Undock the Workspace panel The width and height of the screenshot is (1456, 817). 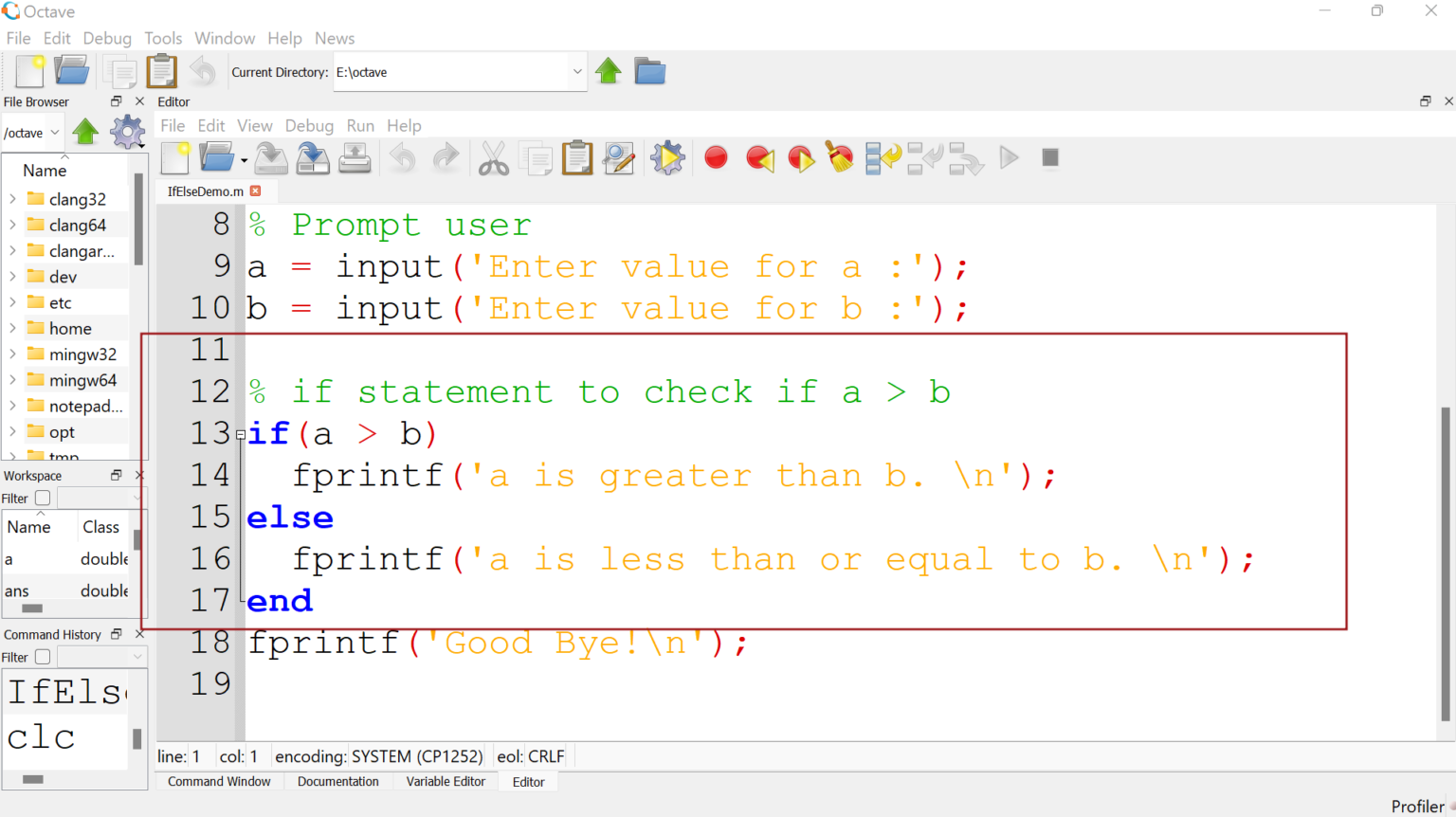point(115,475)
